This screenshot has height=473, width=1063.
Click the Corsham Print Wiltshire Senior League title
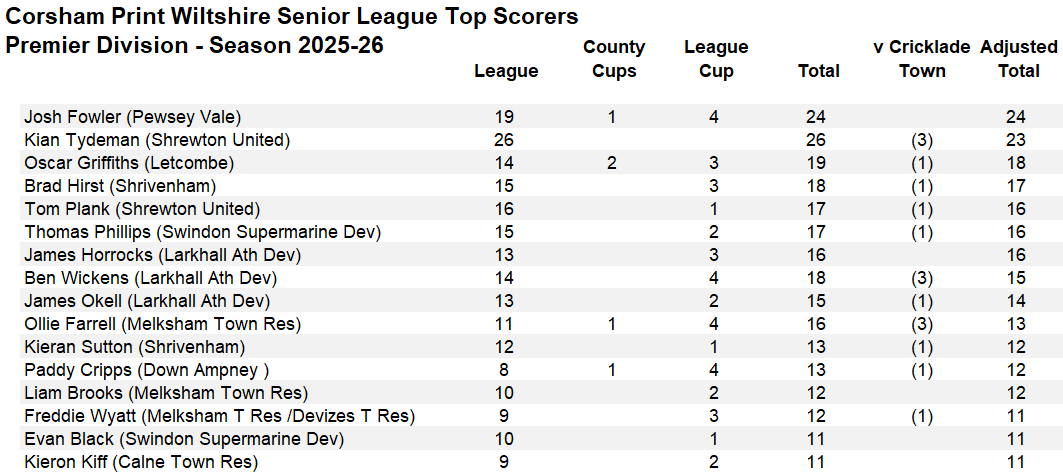click(x=292, y=17)
